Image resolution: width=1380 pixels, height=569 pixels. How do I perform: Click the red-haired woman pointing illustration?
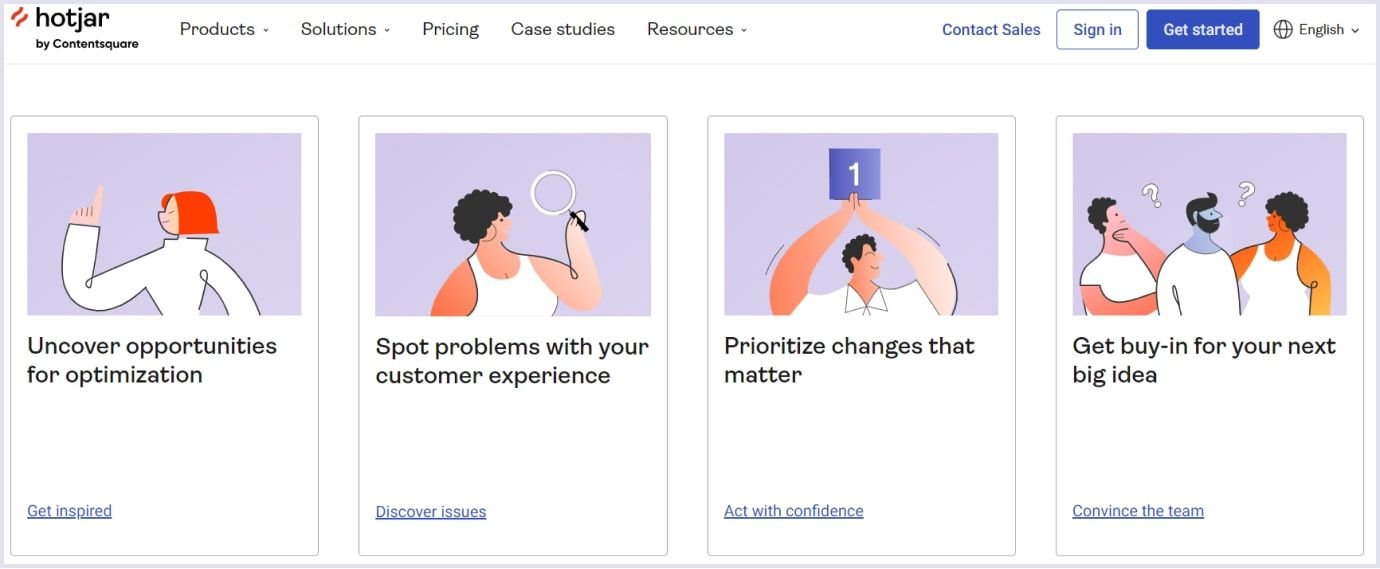coord(164,224)
